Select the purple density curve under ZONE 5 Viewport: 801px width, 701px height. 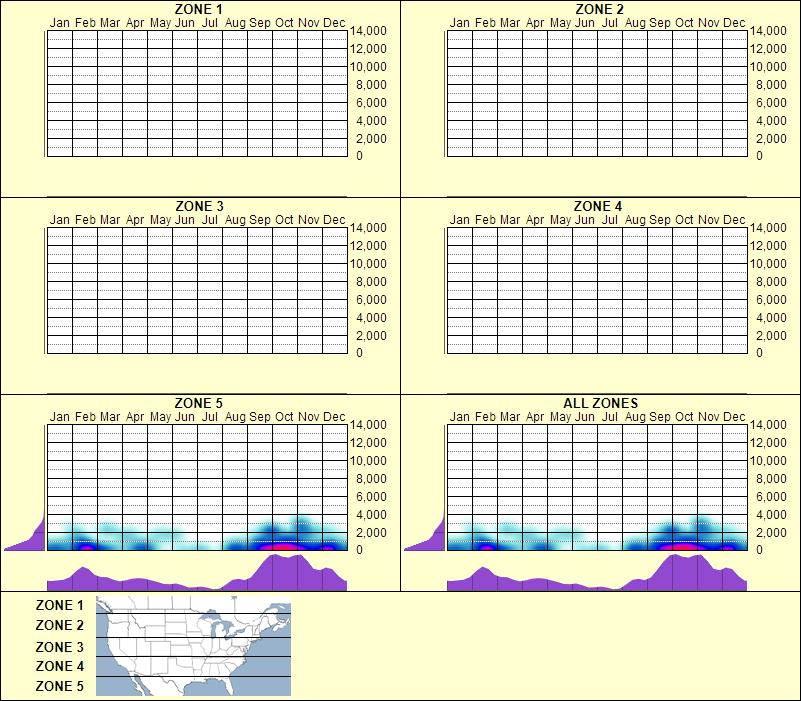195,575
